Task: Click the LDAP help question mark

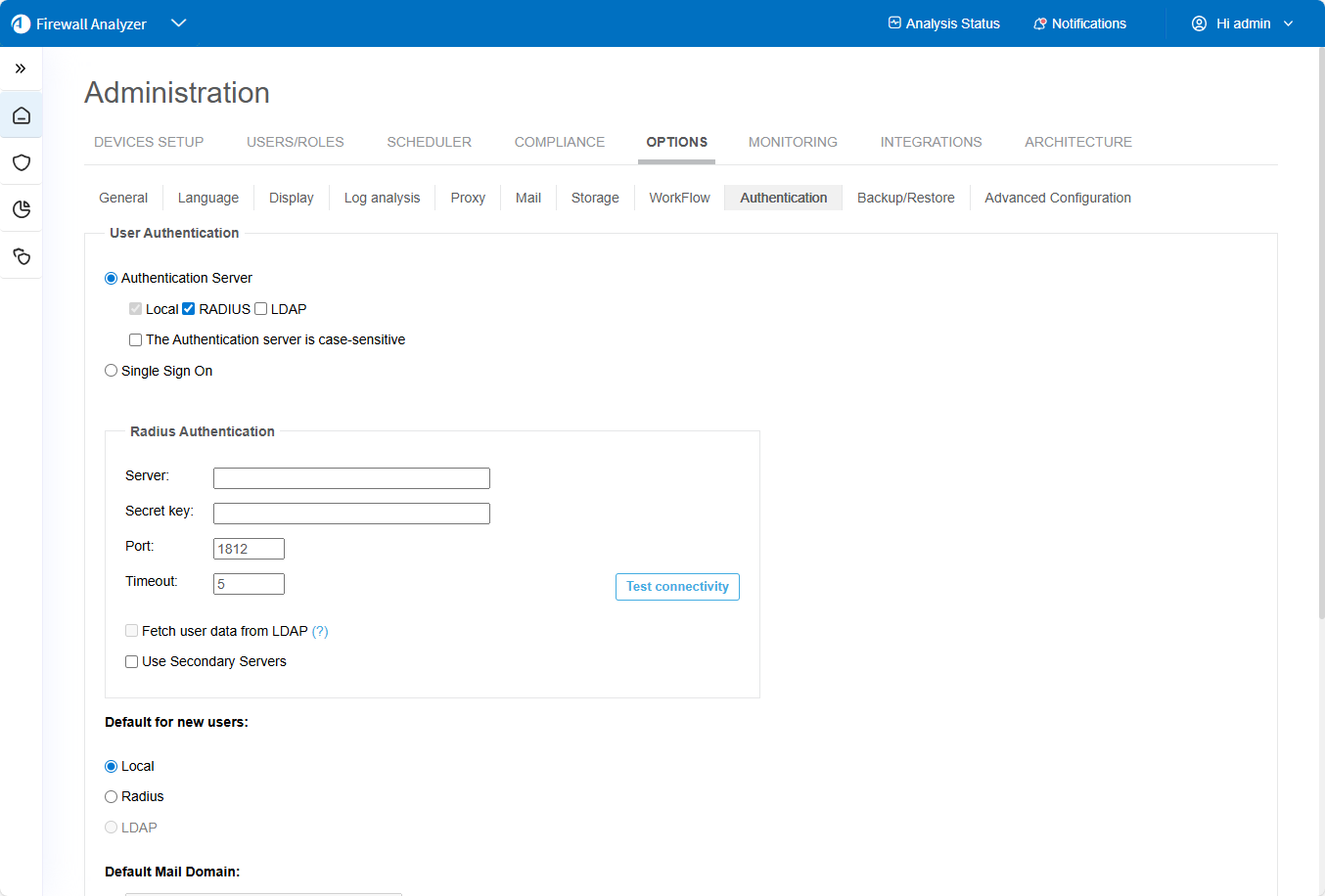Action: [x=320, y=632]
